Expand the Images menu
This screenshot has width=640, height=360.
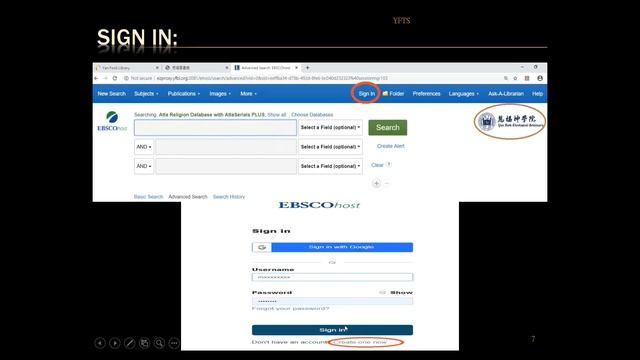220,94
